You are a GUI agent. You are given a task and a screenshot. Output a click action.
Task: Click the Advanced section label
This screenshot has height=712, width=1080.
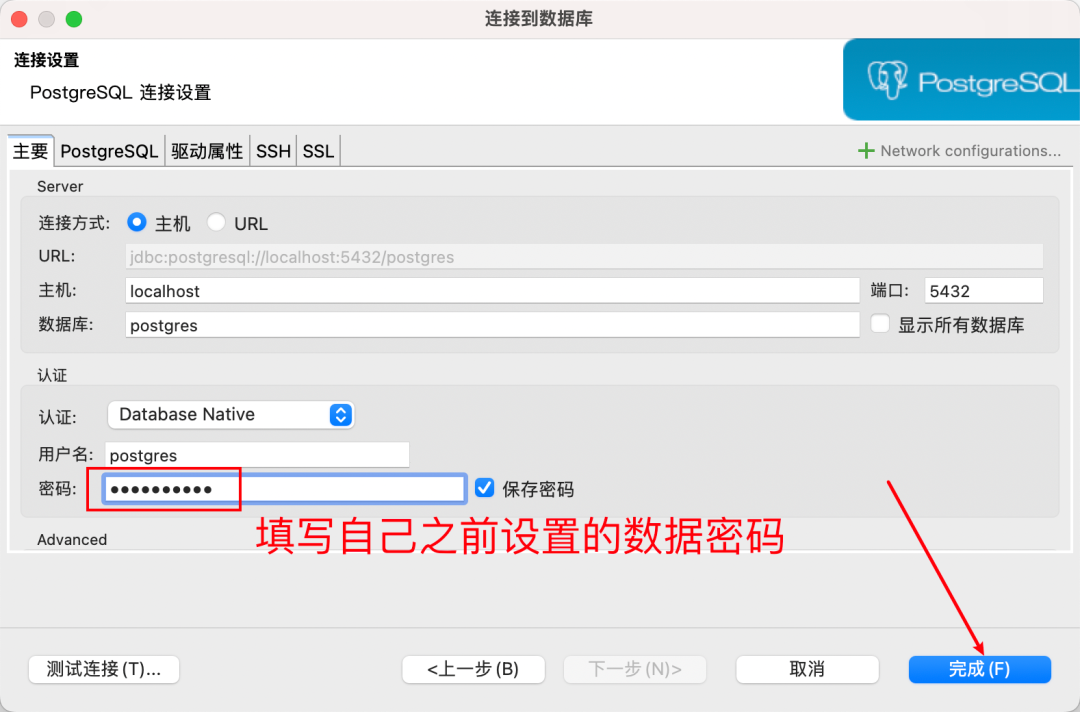tap(72, 539)
